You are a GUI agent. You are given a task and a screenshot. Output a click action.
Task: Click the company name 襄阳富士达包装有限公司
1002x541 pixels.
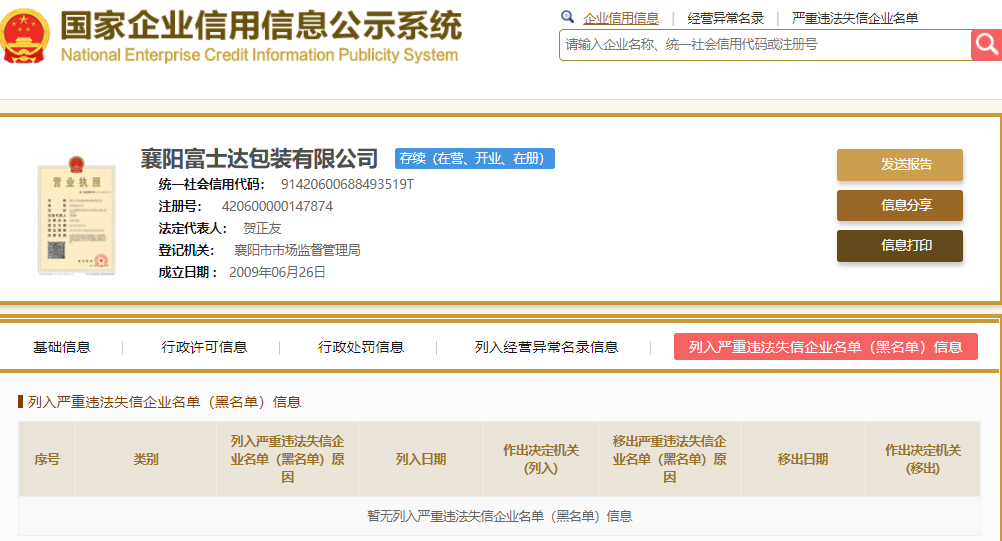click(259, 158)
